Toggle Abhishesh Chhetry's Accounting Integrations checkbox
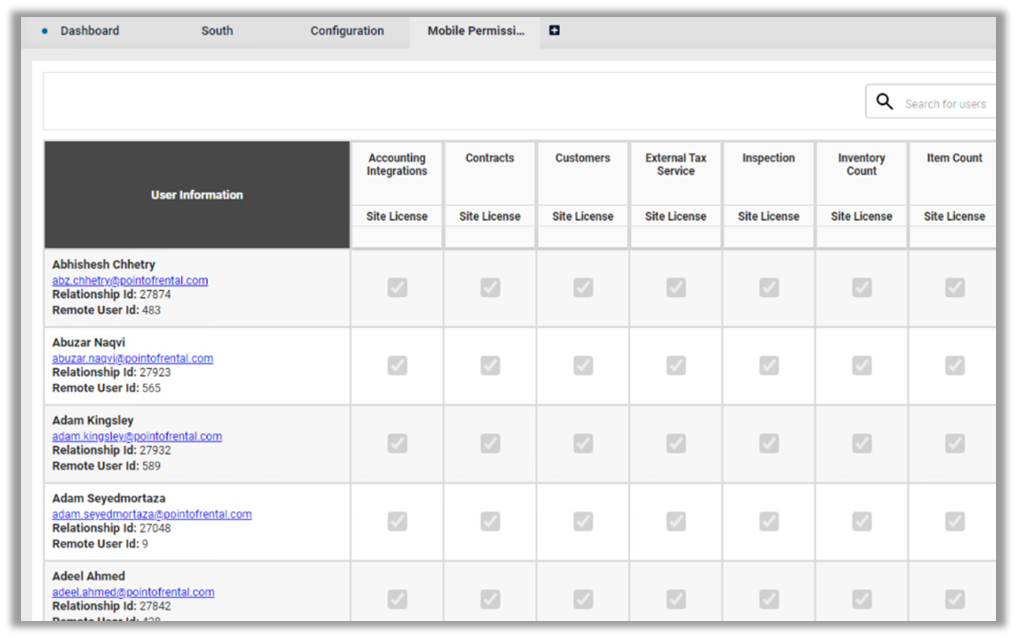 coord(397,288)
